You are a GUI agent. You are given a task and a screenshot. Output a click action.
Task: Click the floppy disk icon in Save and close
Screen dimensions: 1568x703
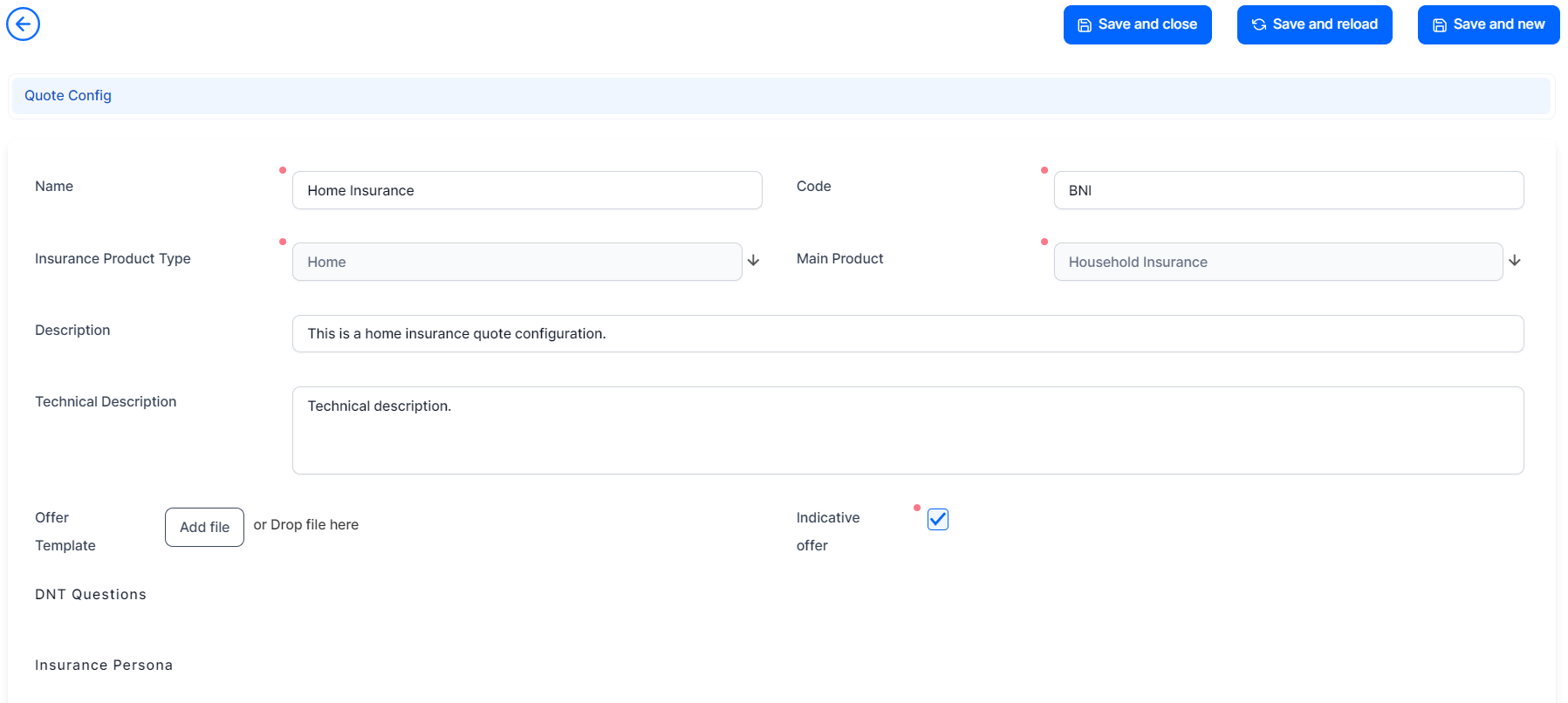pyautogui.click(x=1085, y=25)
